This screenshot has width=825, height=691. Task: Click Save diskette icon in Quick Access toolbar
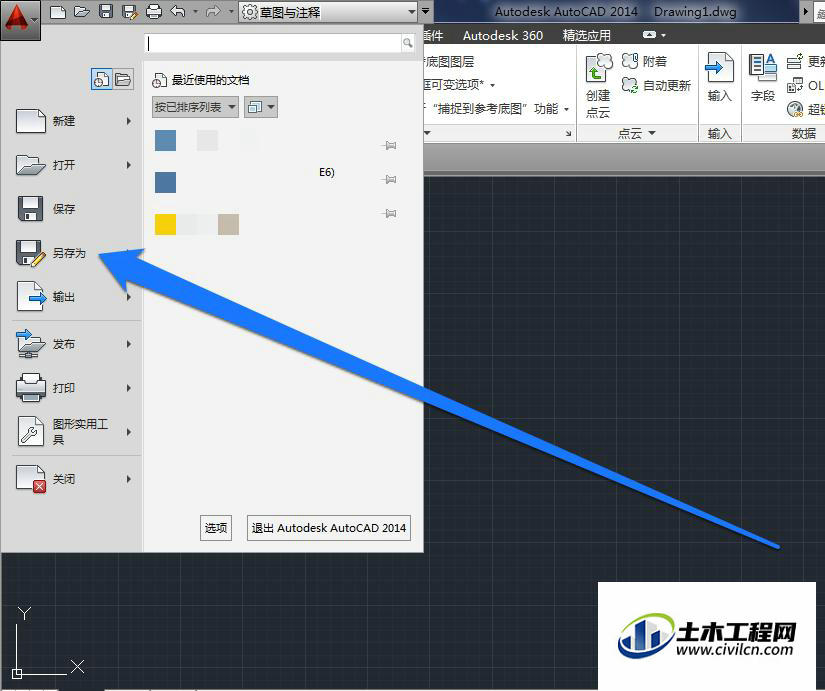coord(106,12)
